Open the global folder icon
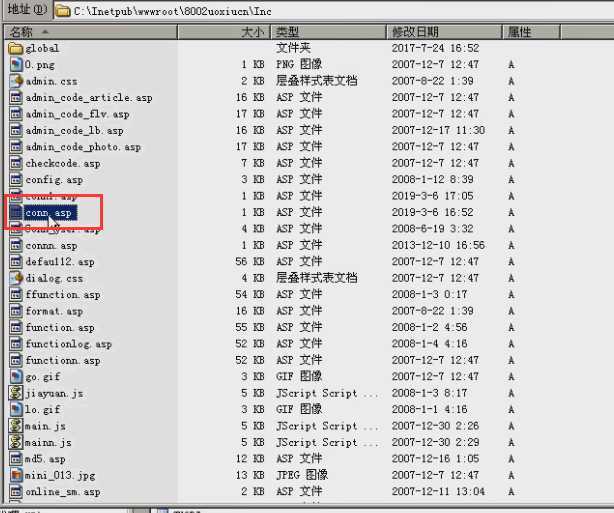The image size is (614, 513). (16, 48)
